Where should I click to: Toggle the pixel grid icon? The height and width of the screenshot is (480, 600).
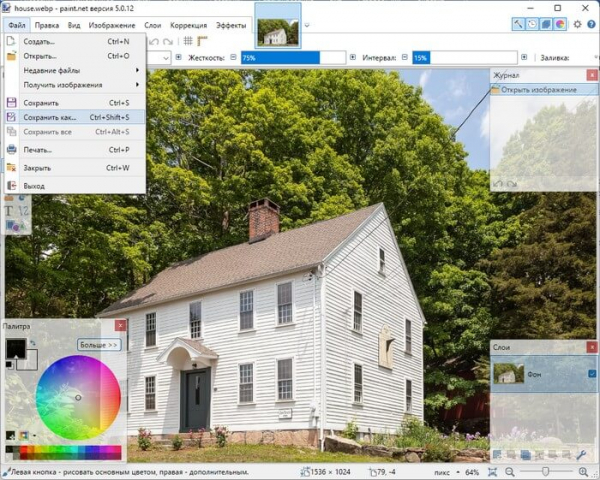pos(188,41)
